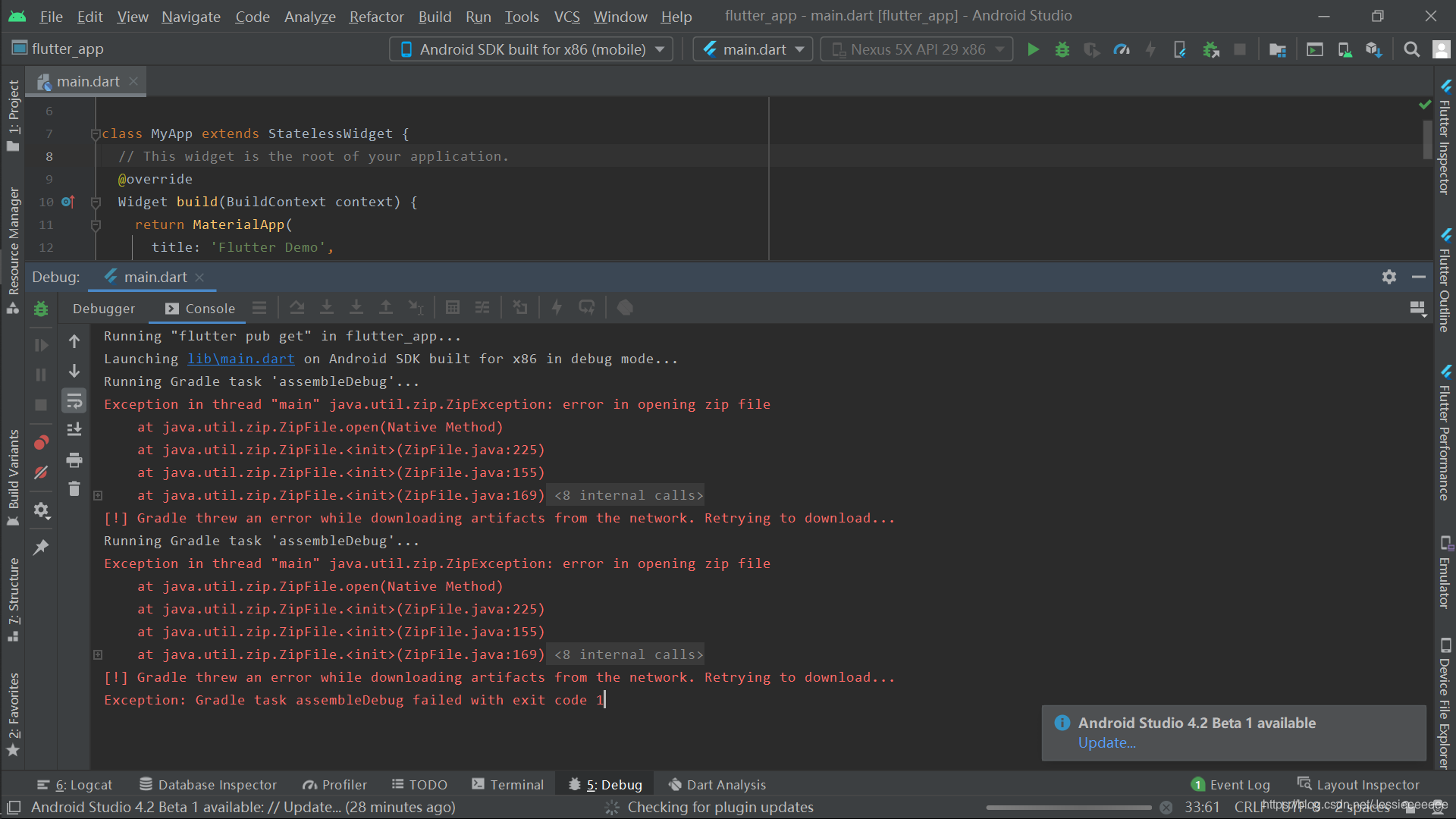This screenshot has height=819, width=1456.
Task: Click plugin updates progress bar
Action: click(x=1068, y=808)
